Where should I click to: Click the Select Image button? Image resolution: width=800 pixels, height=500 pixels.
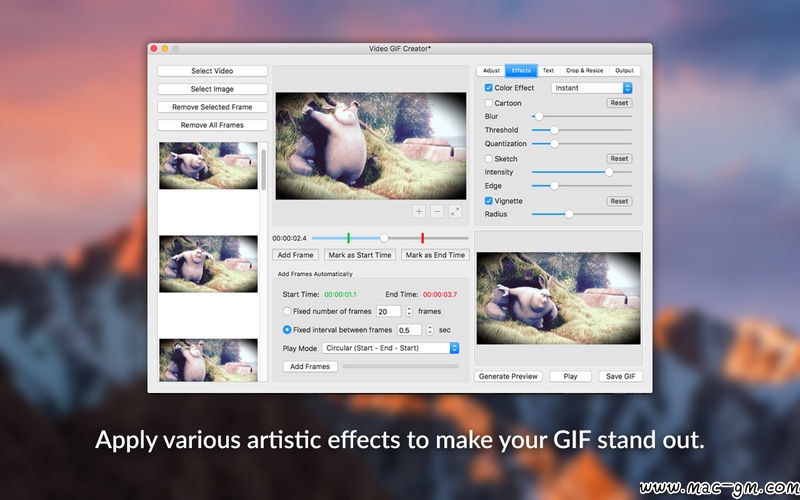pyautogui.click(x=212, y=89)
